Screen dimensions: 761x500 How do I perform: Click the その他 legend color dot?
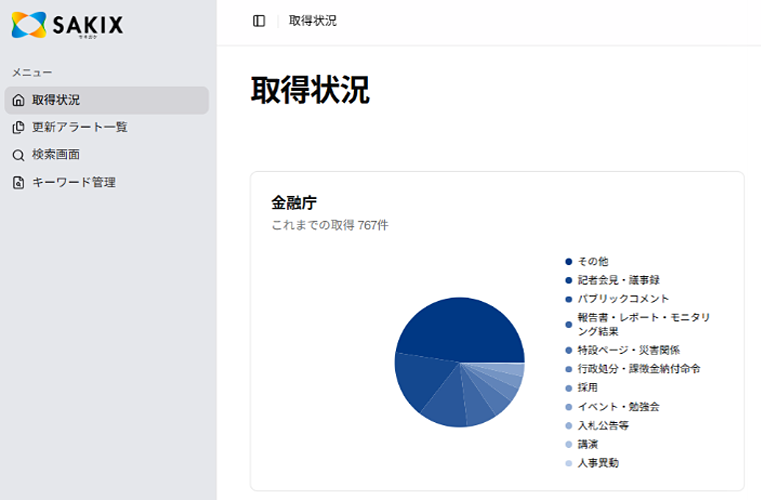569,262
